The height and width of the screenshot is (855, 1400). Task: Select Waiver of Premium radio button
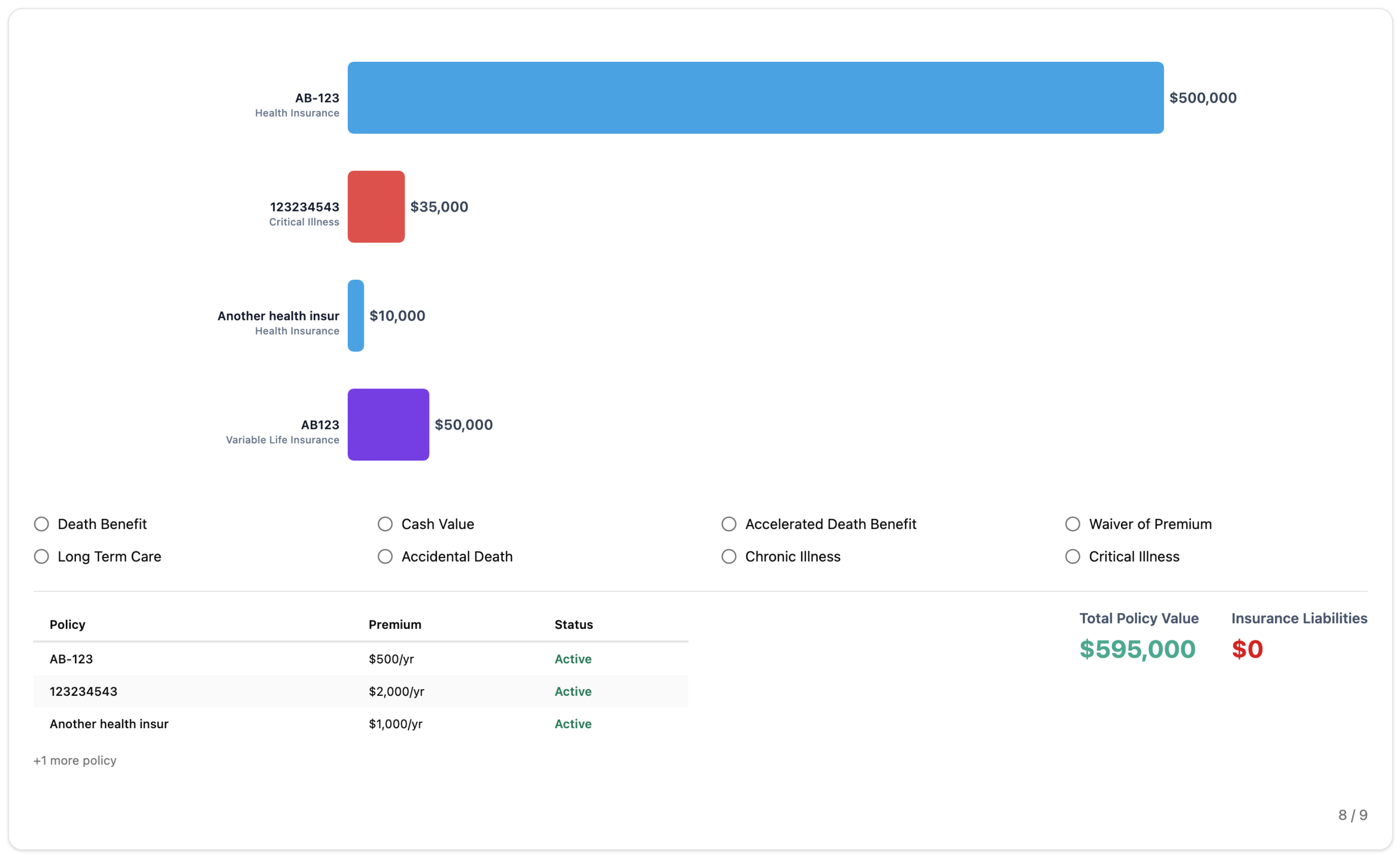(1073, 524)
